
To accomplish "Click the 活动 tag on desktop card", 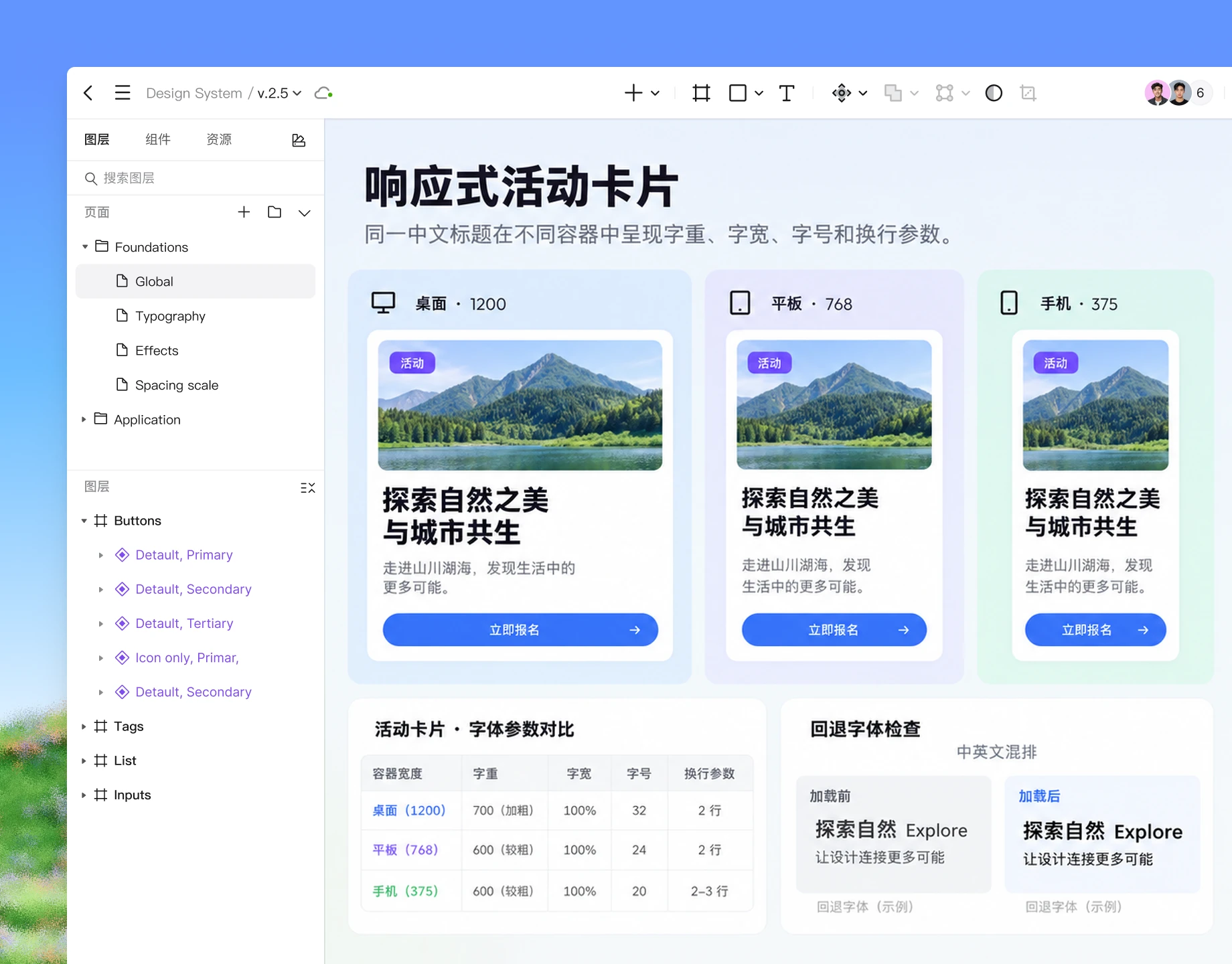I will pos(412,363).
